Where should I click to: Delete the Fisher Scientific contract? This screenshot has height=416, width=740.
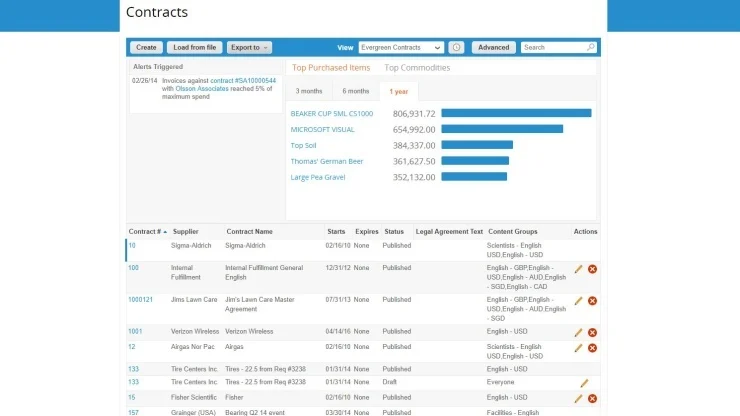592,398
